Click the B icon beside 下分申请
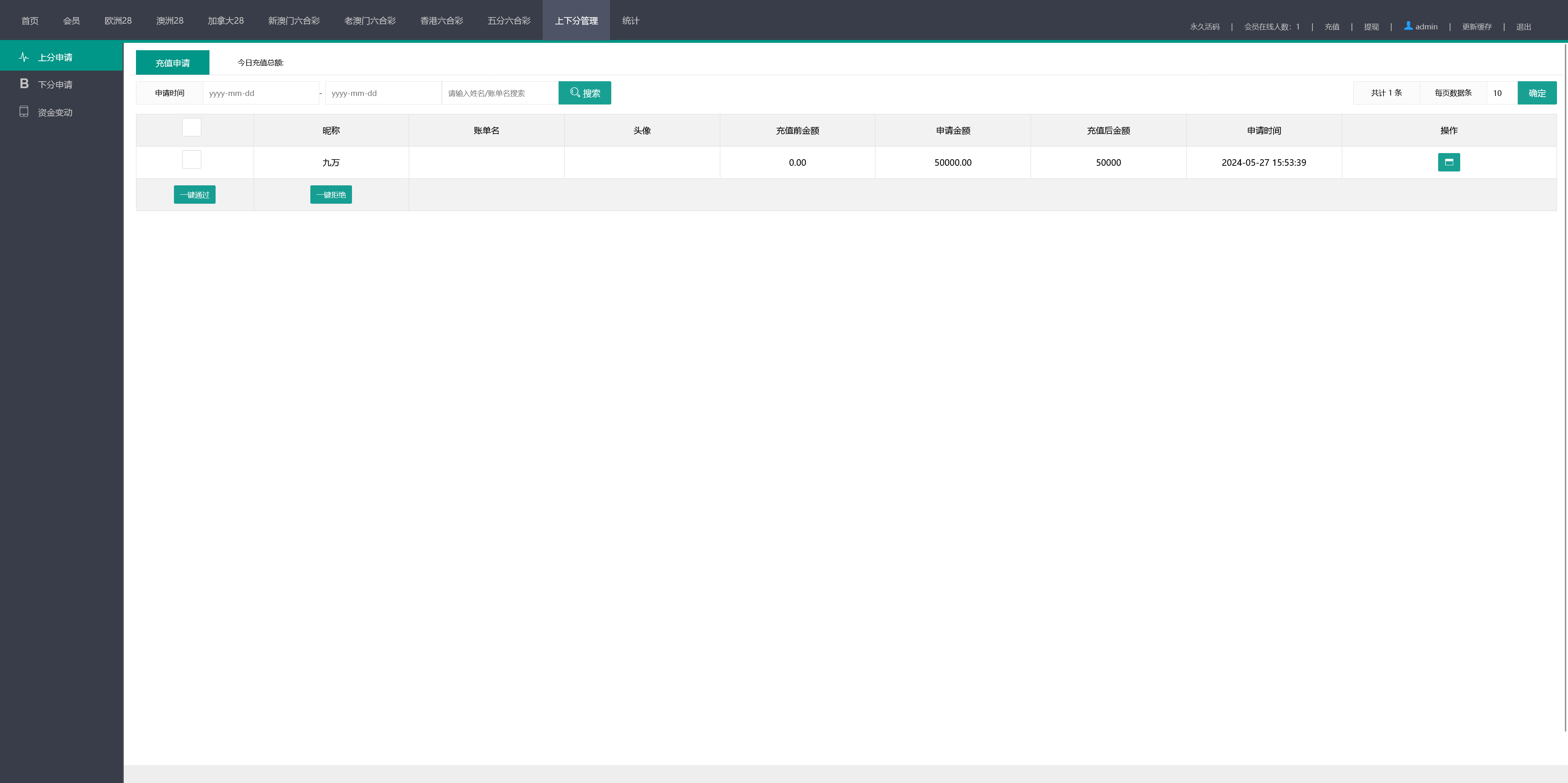This screenshot has width=1568, height=783. click(24, 84)
